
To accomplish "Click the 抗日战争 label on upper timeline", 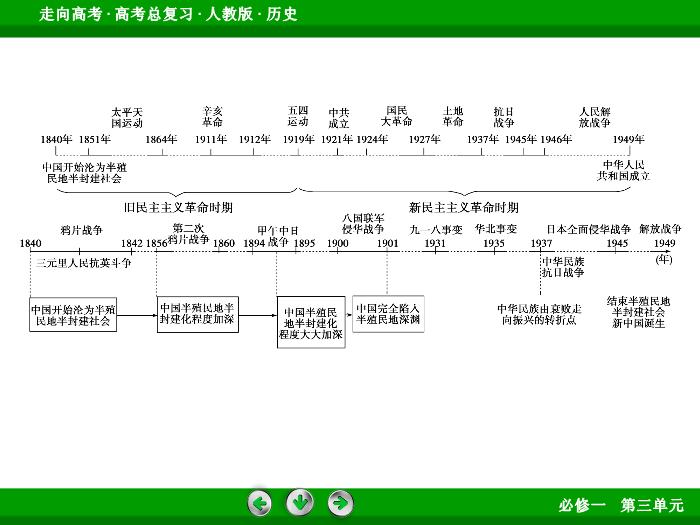I will coord(504,117).
